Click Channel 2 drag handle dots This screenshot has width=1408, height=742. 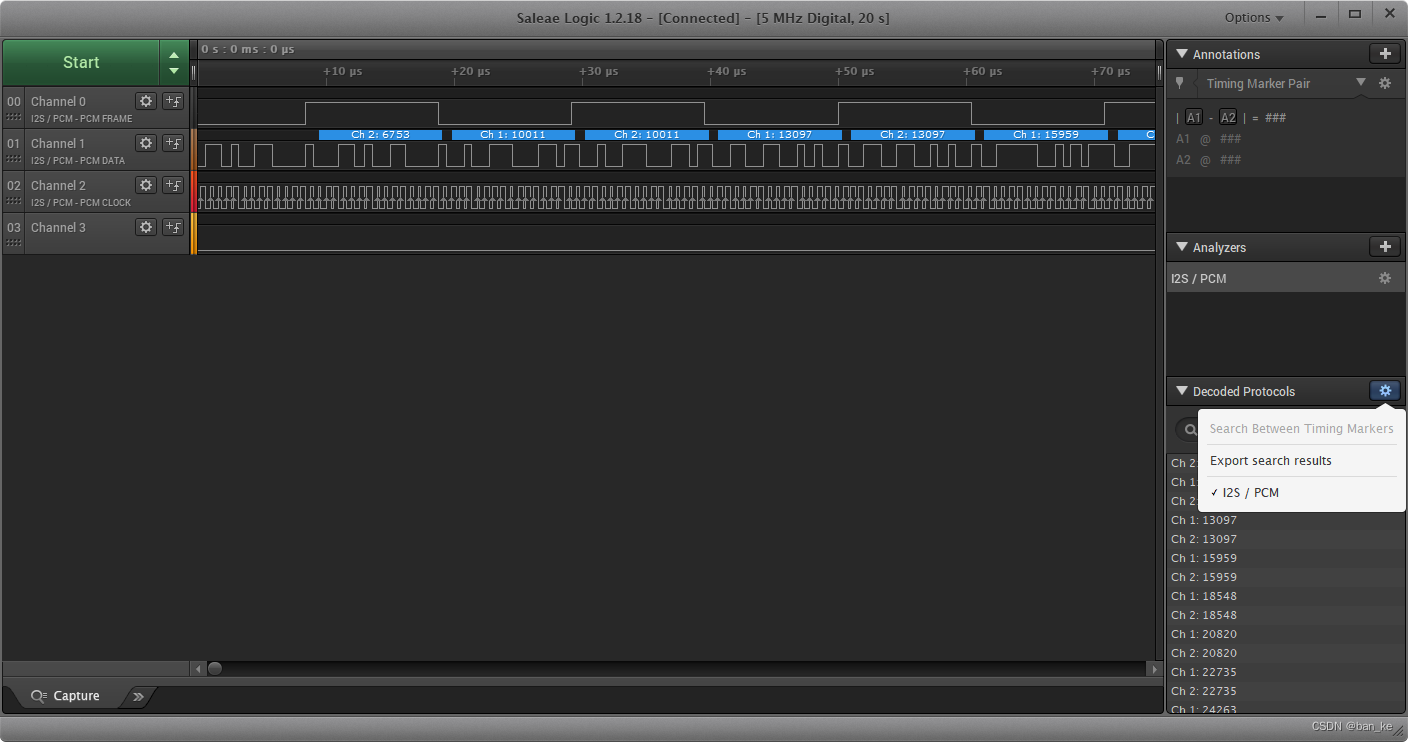tap(14, 201)
